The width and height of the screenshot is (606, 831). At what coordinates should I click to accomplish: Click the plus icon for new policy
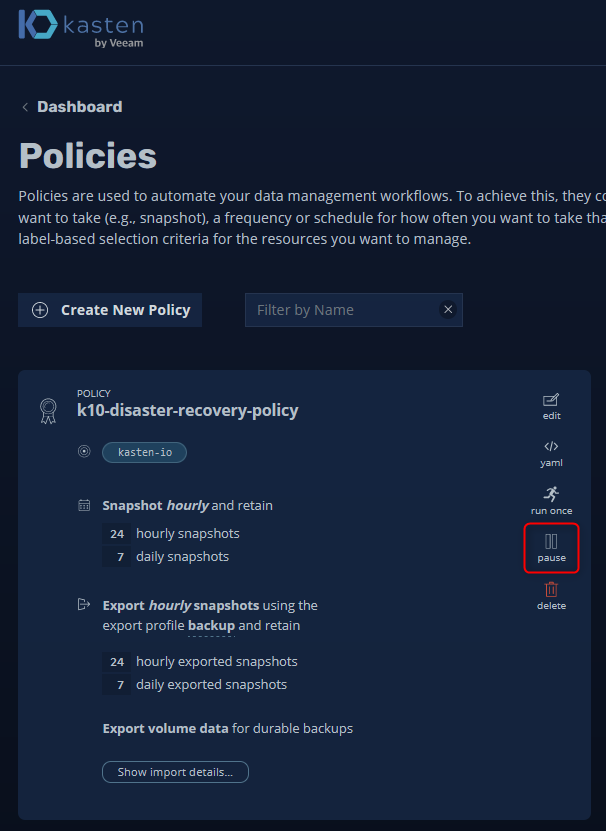pos(40,310)
